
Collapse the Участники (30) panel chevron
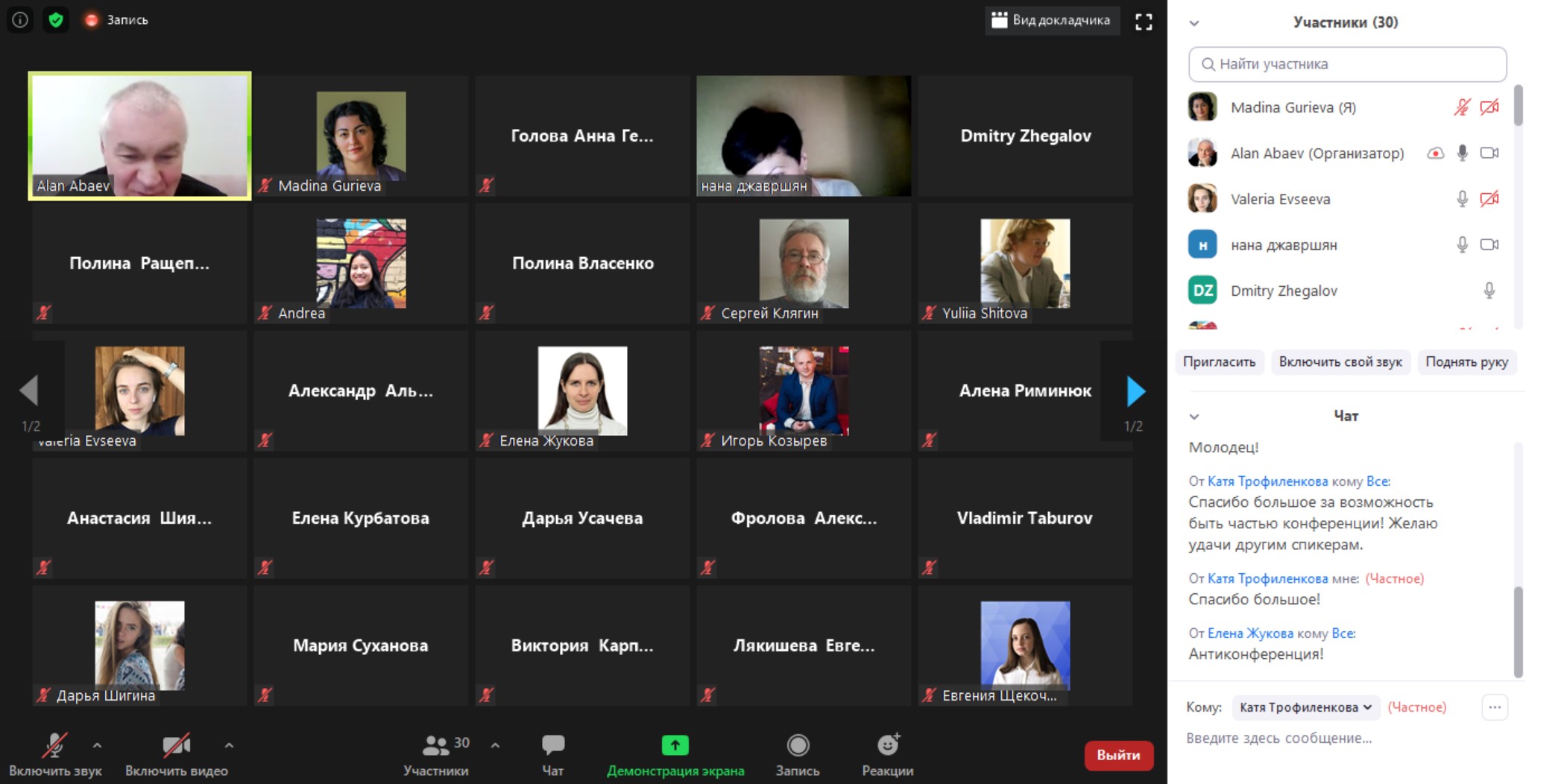(1194, 23)
